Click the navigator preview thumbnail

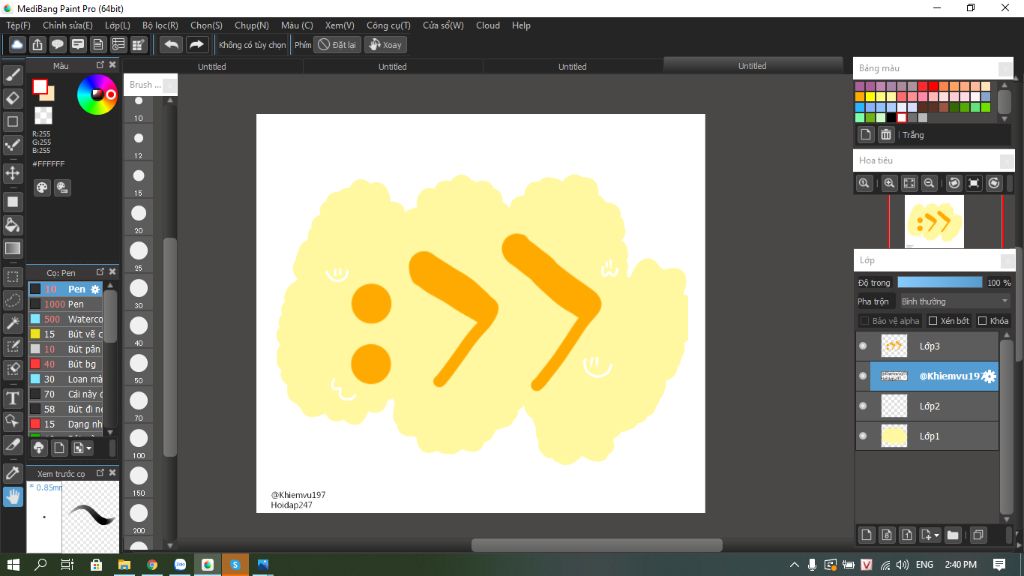934,222
